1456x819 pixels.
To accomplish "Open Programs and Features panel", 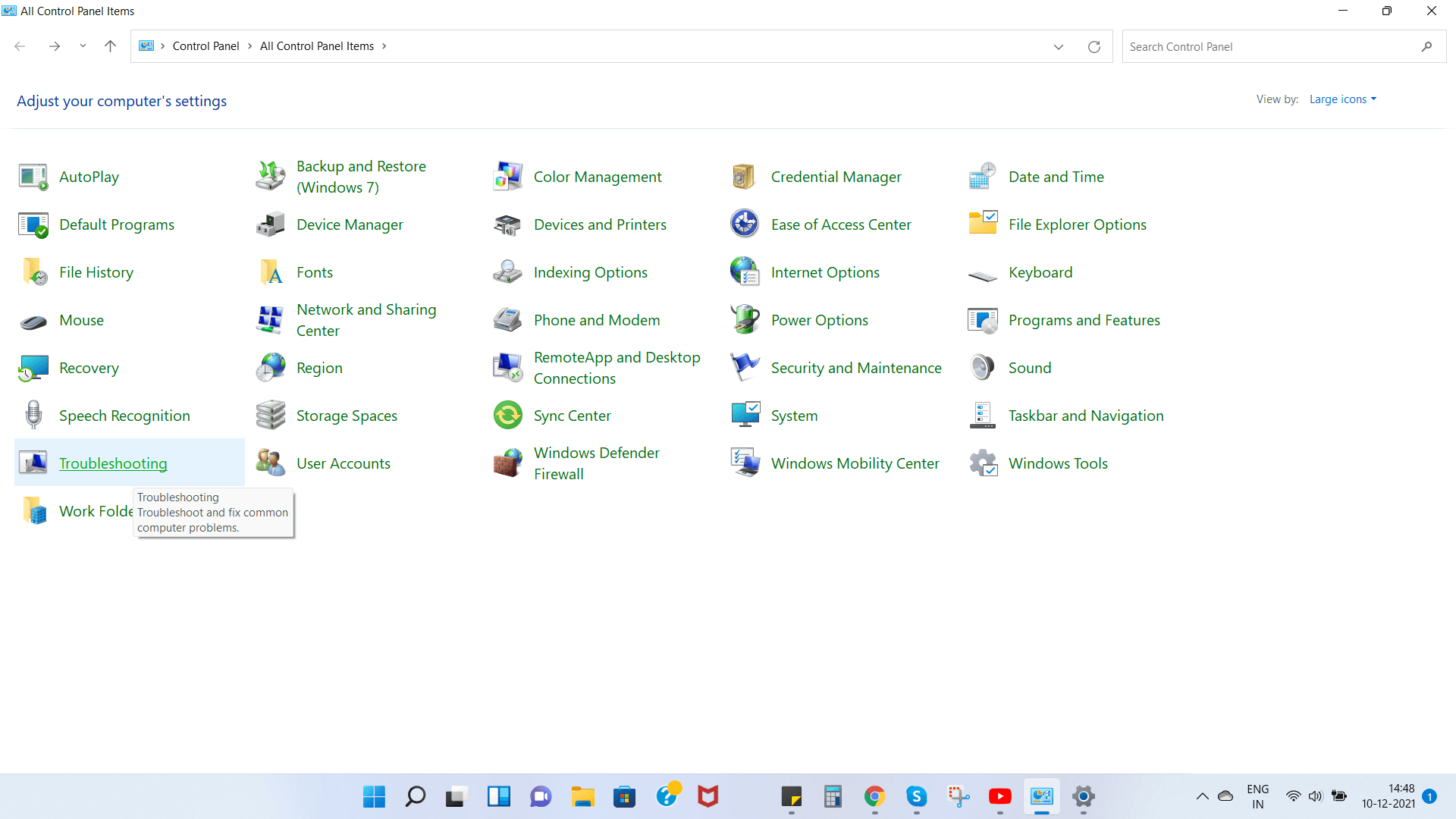I will click(x=1083, y=319).
